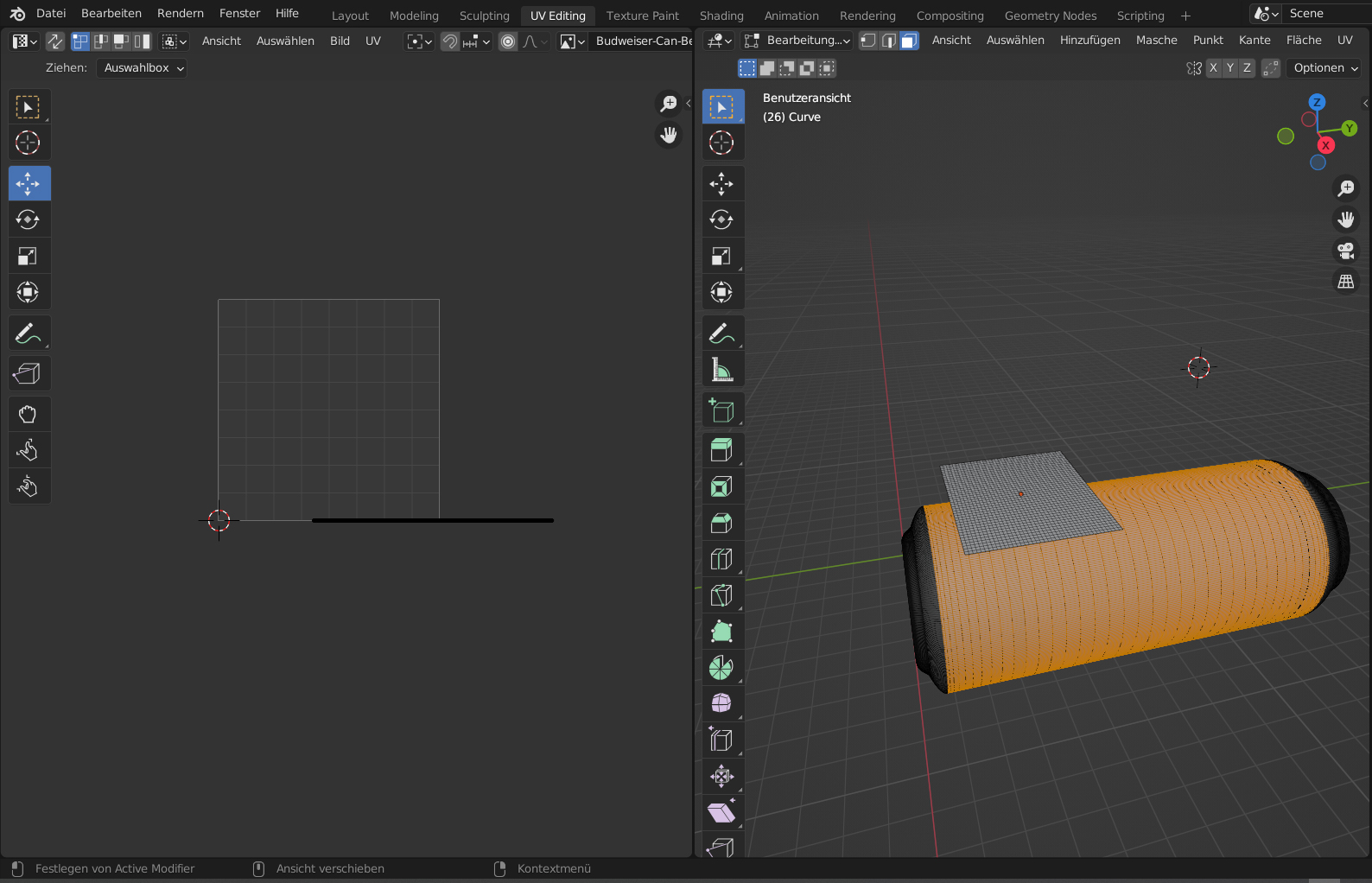The image size is (1372, 883).
Task: Click the Z axis on navigation gizmo
Action: point(1317,102)
